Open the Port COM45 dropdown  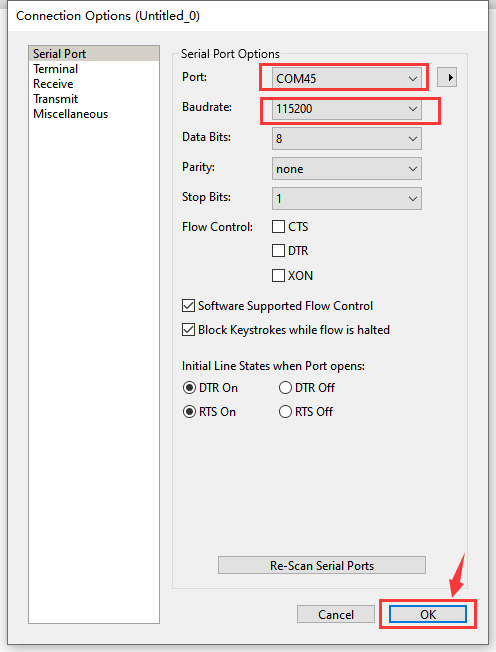pyautogui.click(x=347, y=78)
